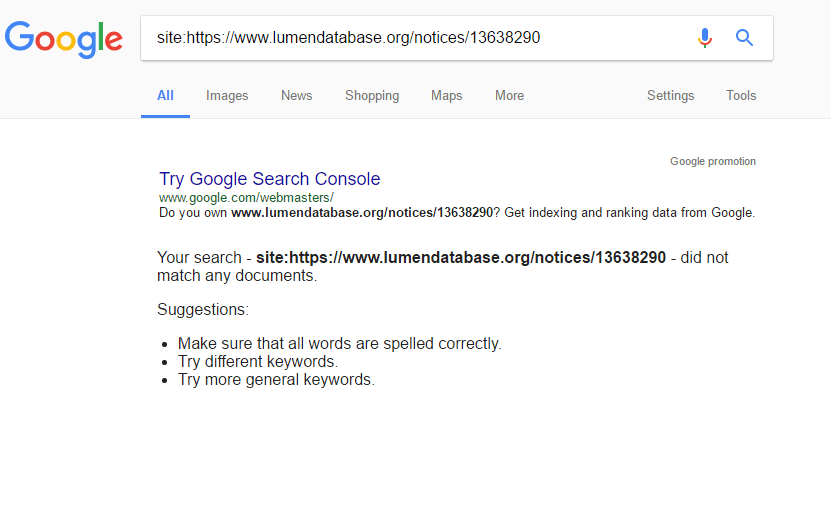Open the Try Google Search Console link
Viewport: 831px width, 513px height.
point(270,179)
